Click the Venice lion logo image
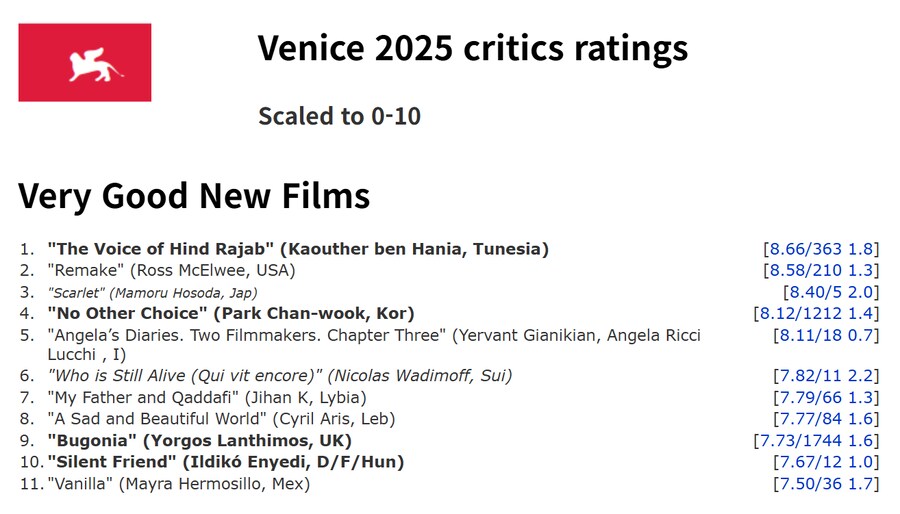This screenshot has width=900, height=514. click(85, 63)
